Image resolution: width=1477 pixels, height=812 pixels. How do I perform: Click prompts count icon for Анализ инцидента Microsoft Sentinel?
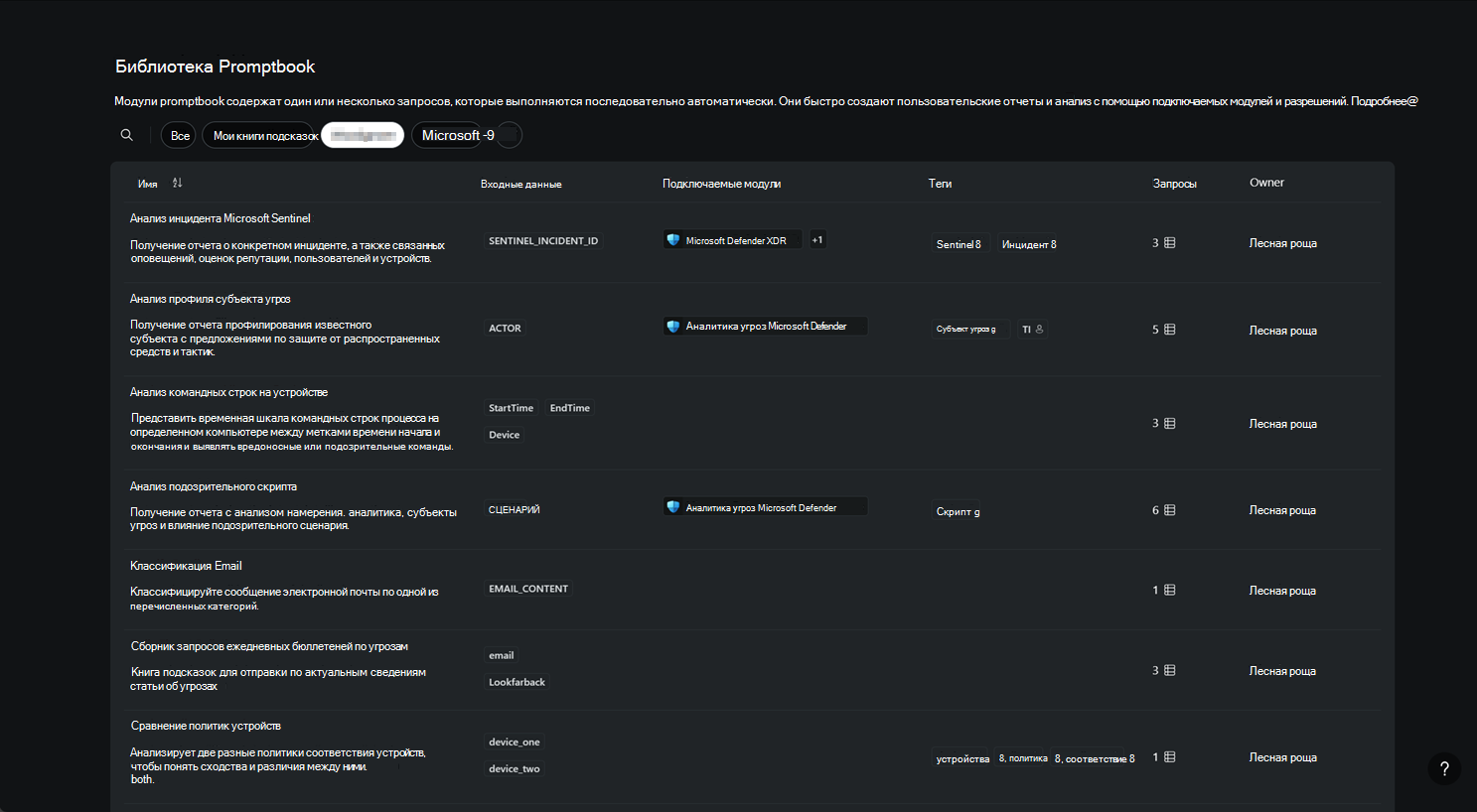(1170, 242)
